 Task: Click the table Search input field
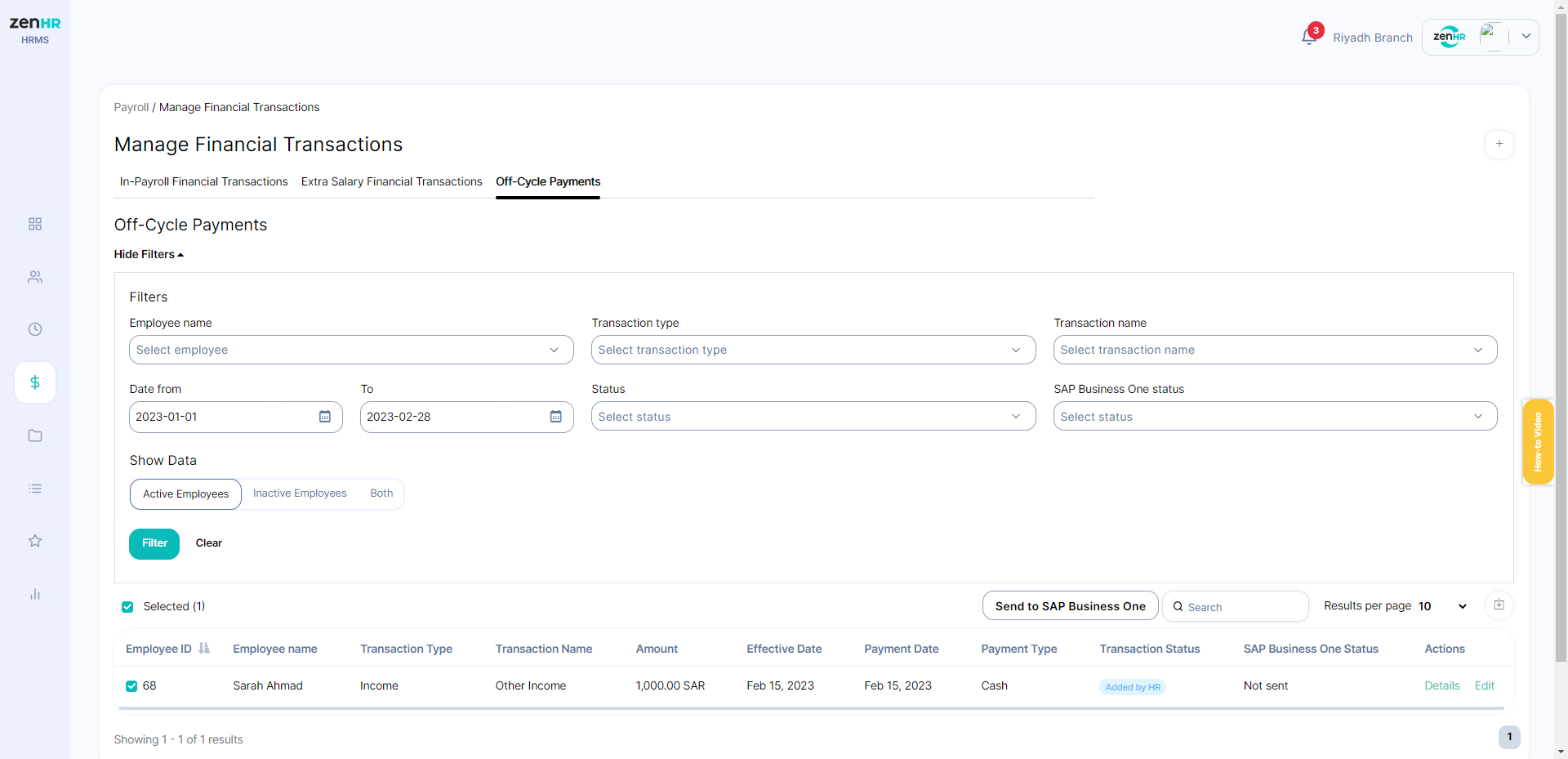[1236, 606]
